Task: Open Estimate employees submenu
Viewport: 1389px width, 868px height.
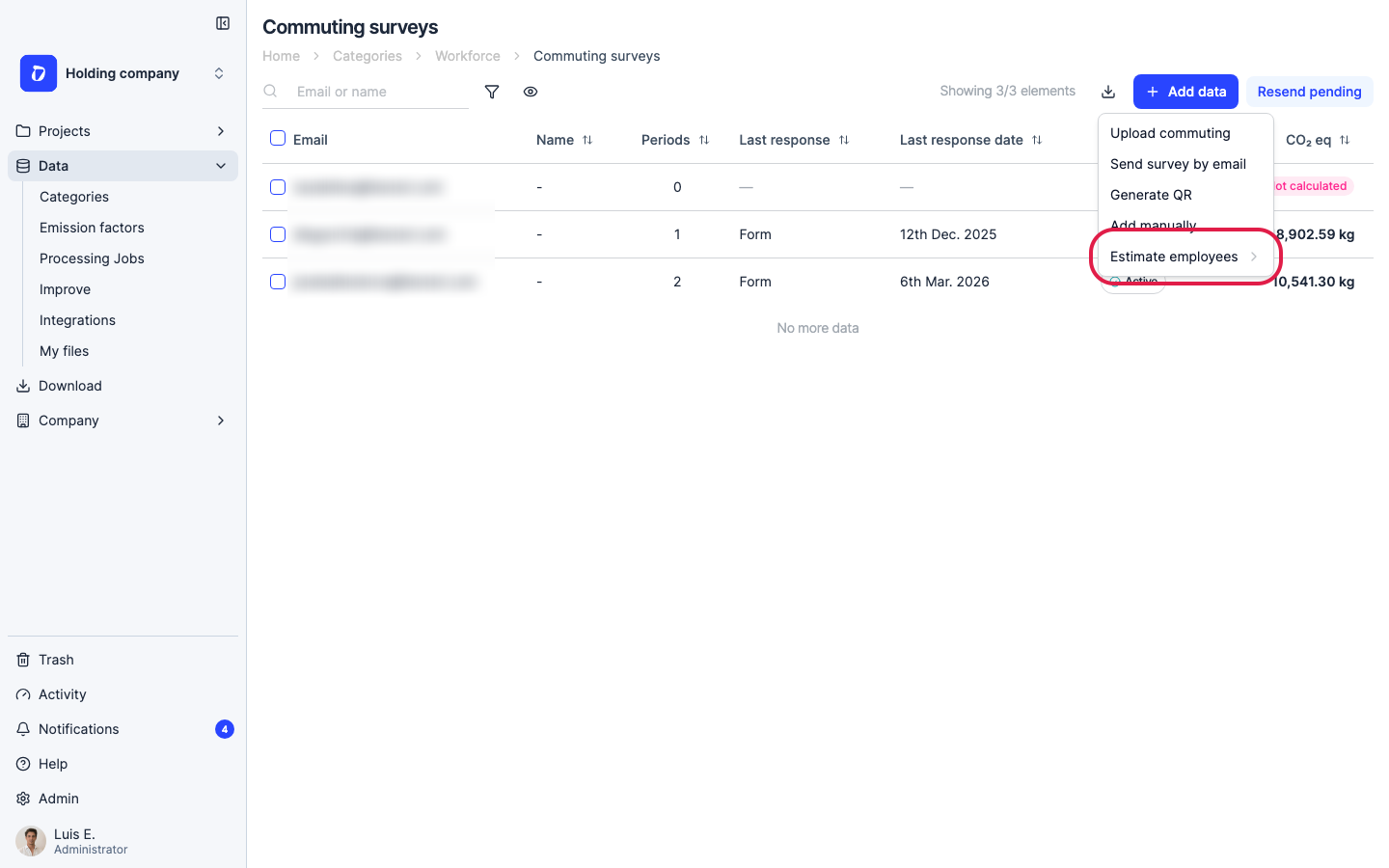Action: [x=1185, y=257]
